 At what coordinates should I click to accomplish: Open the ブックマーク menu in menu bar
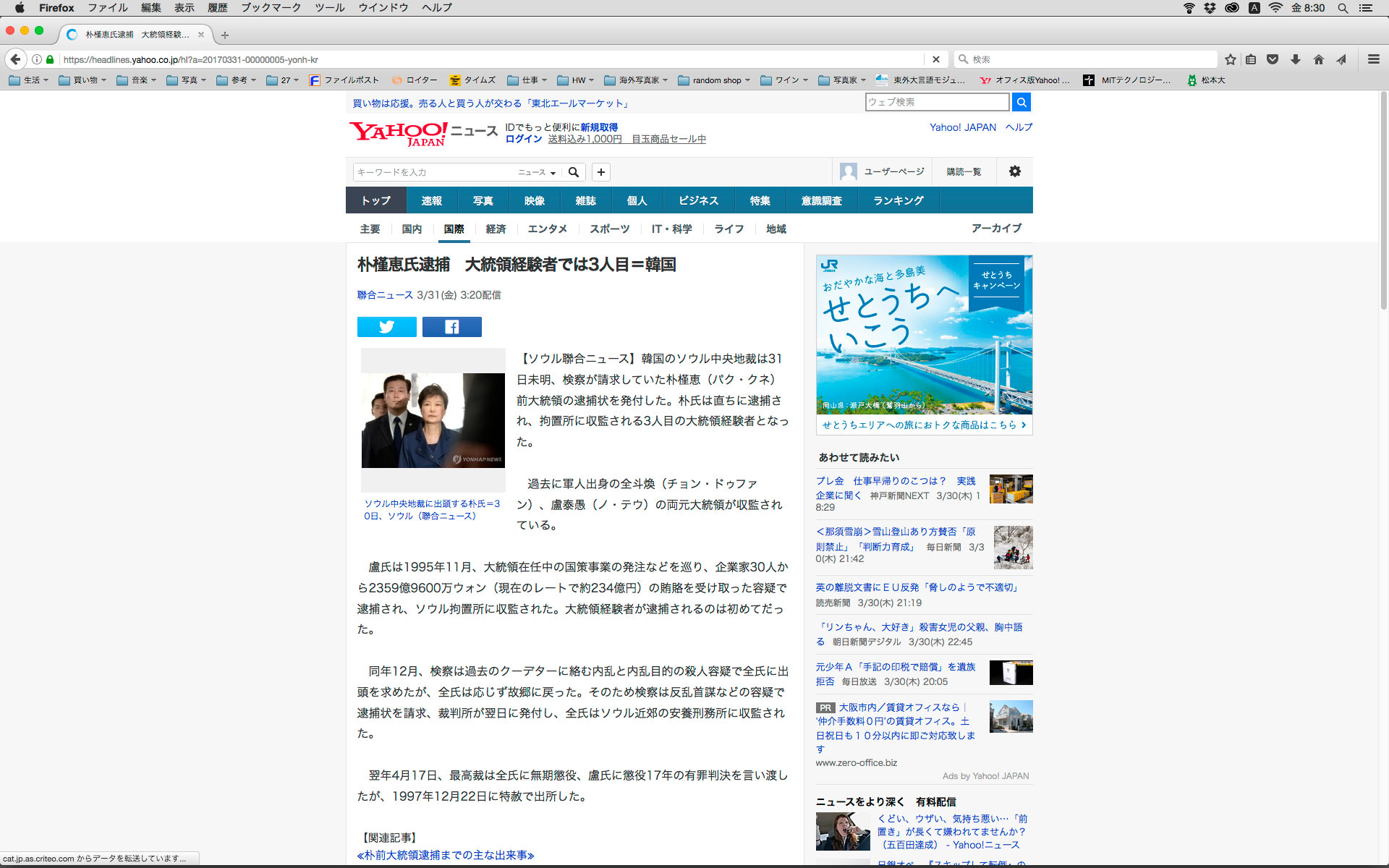271,8
